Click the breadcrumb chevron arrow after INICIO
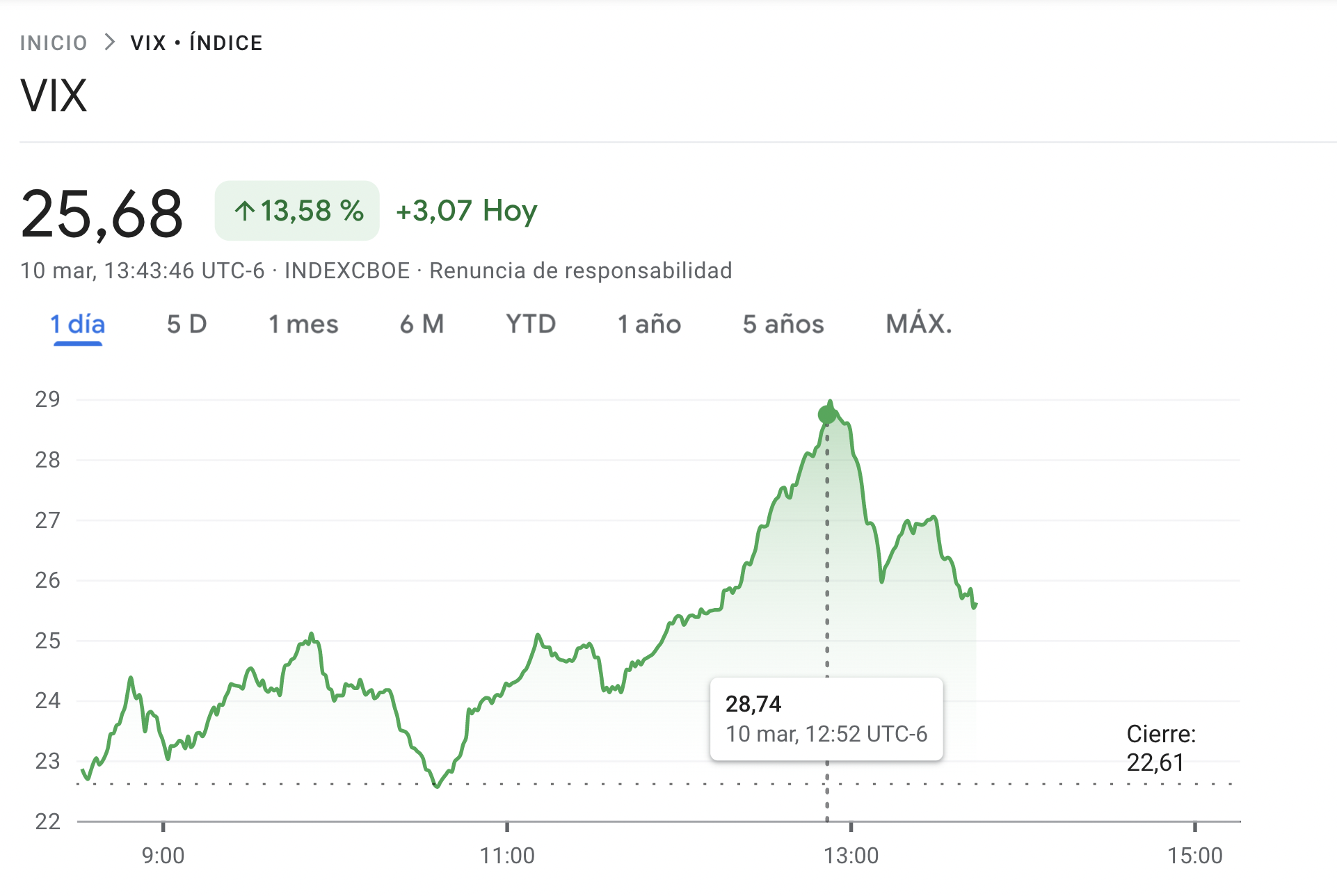 pos(109,42)
